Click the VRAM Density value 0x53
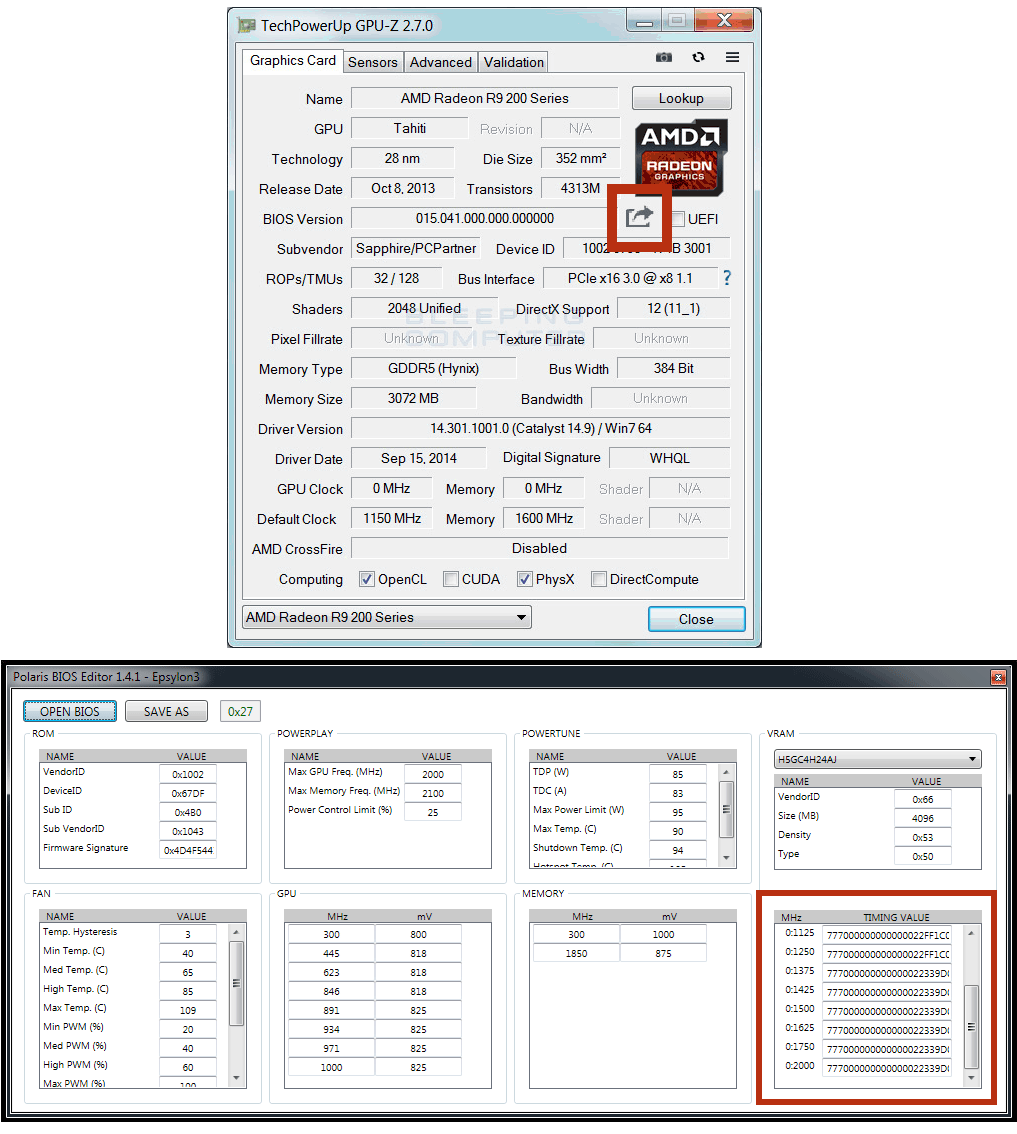Screen dimensions: 1017x1134 point(922,837)
